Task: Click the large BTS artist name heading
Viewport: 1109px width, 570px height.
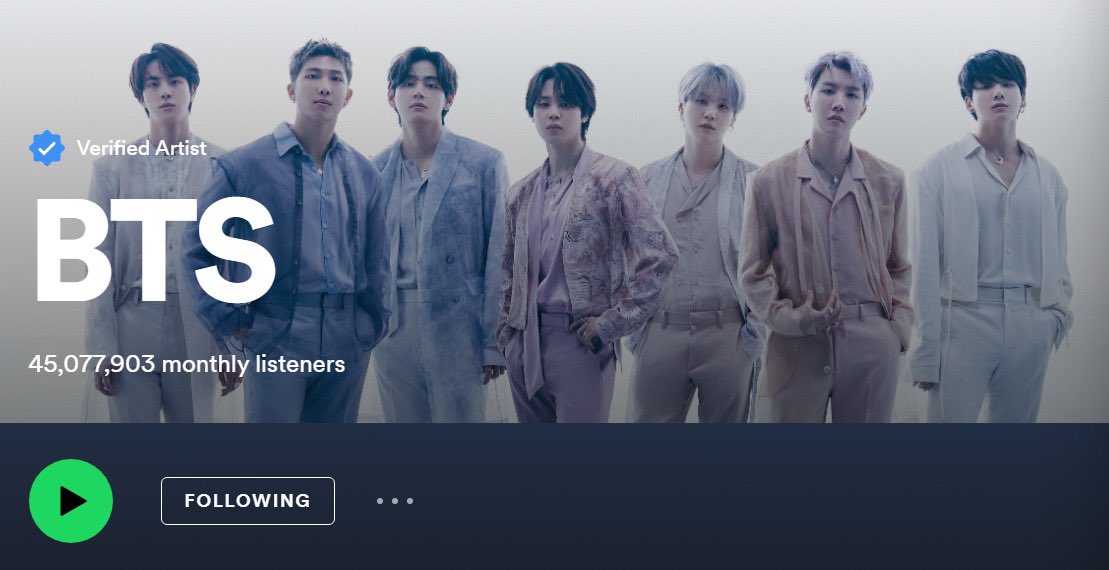Action: [x=154, y=250]
